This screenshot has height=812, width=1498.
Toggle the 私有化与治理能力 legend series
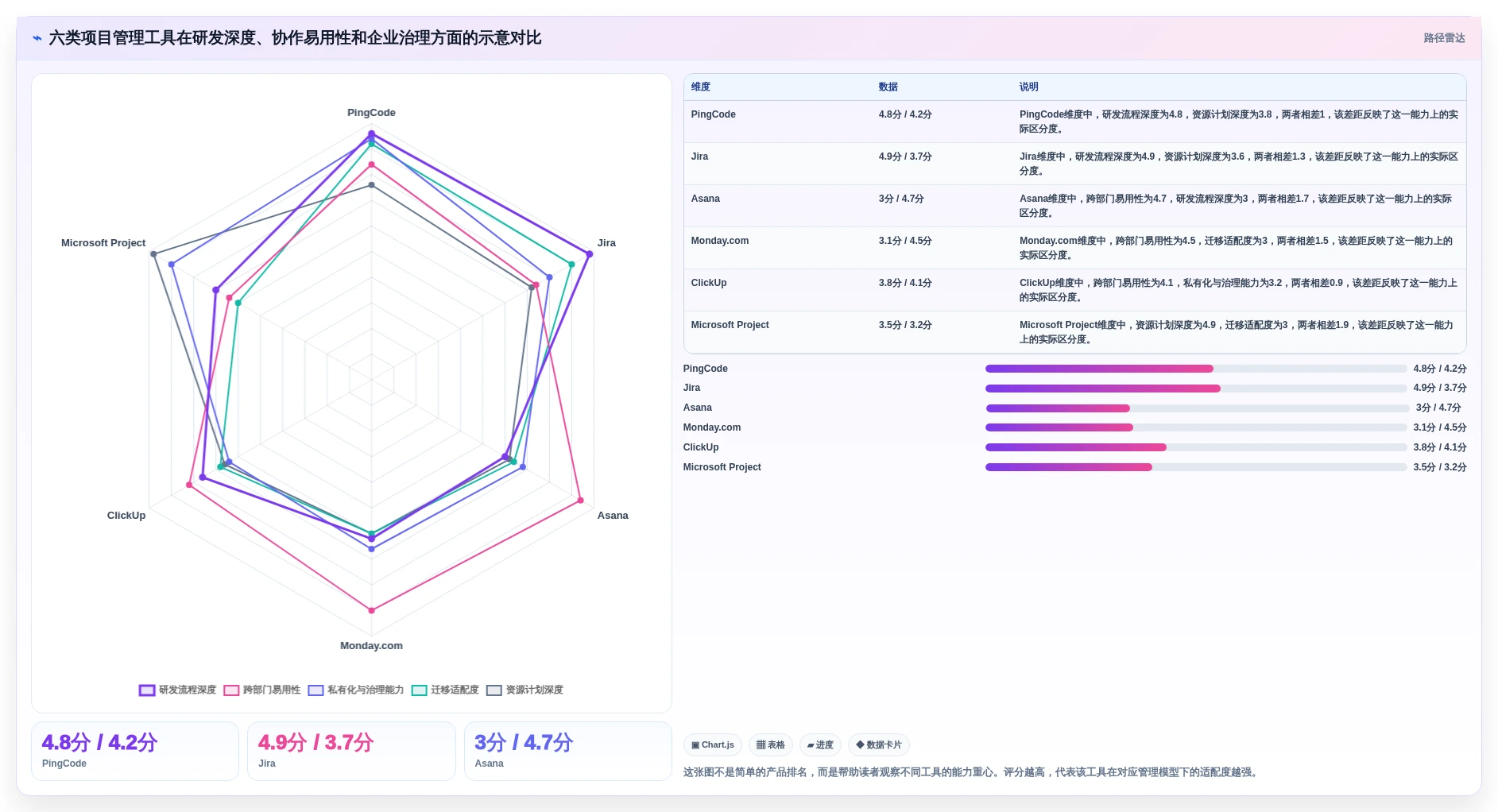[356, 690]
